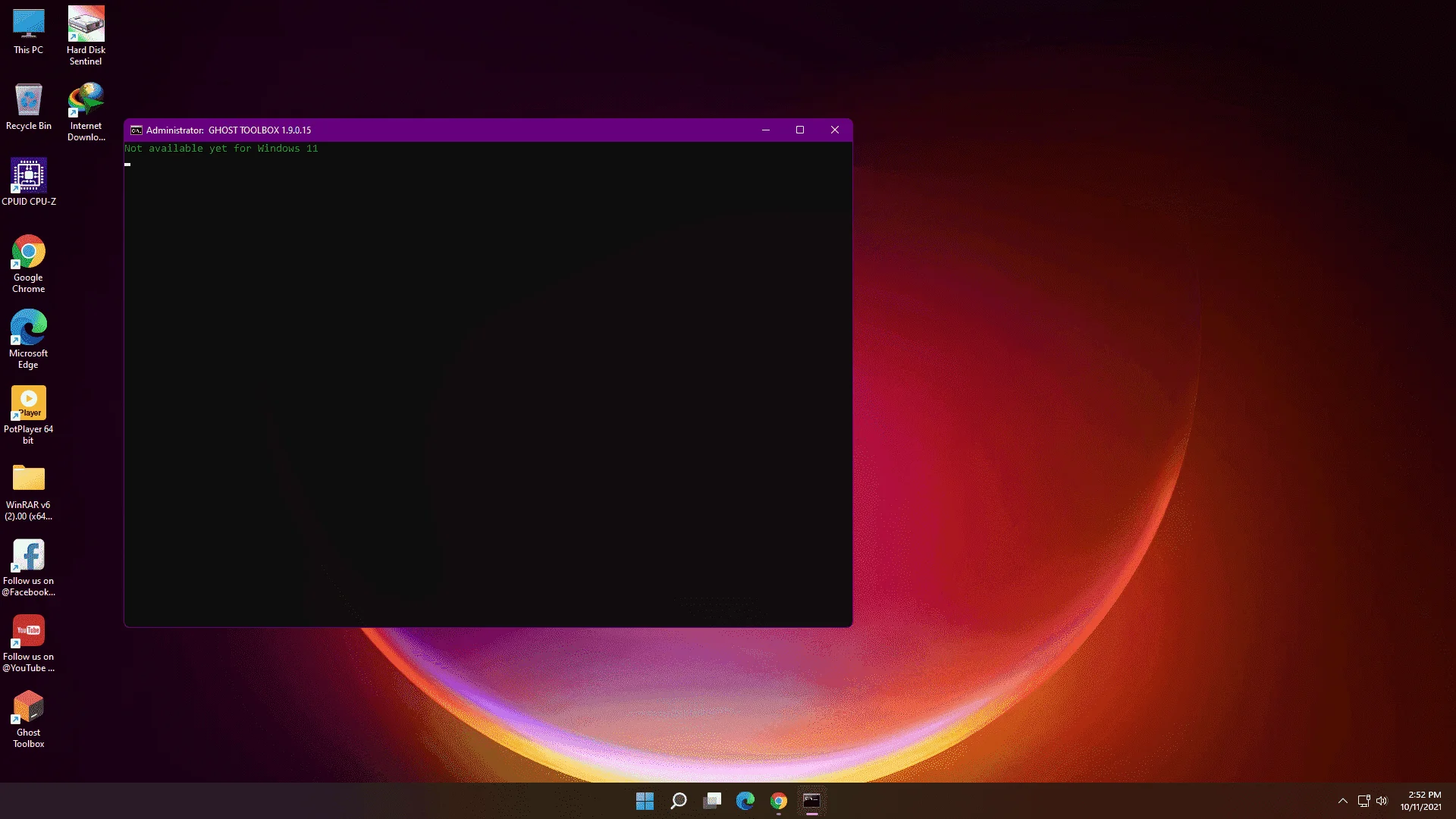Open This PC desktop icon
The image size is (1456, 819).
(x=28, y=31)
